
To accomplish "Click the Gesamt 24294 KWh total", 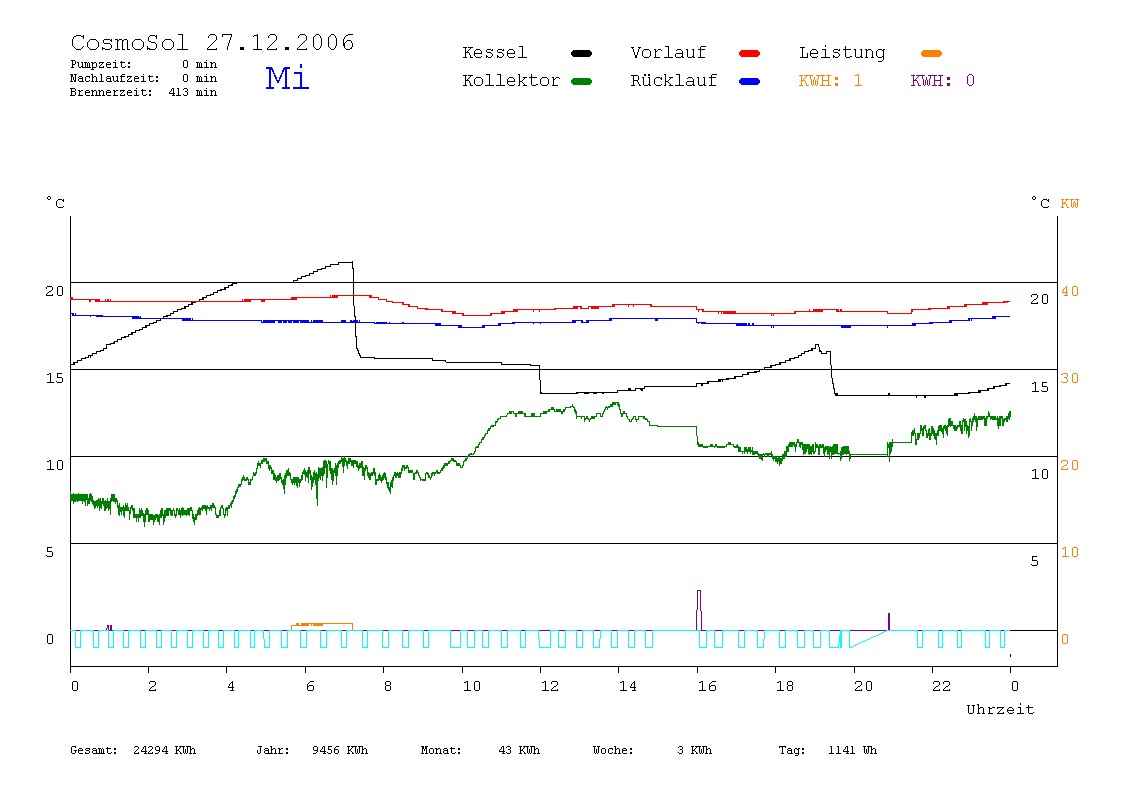I will [133, 750].
